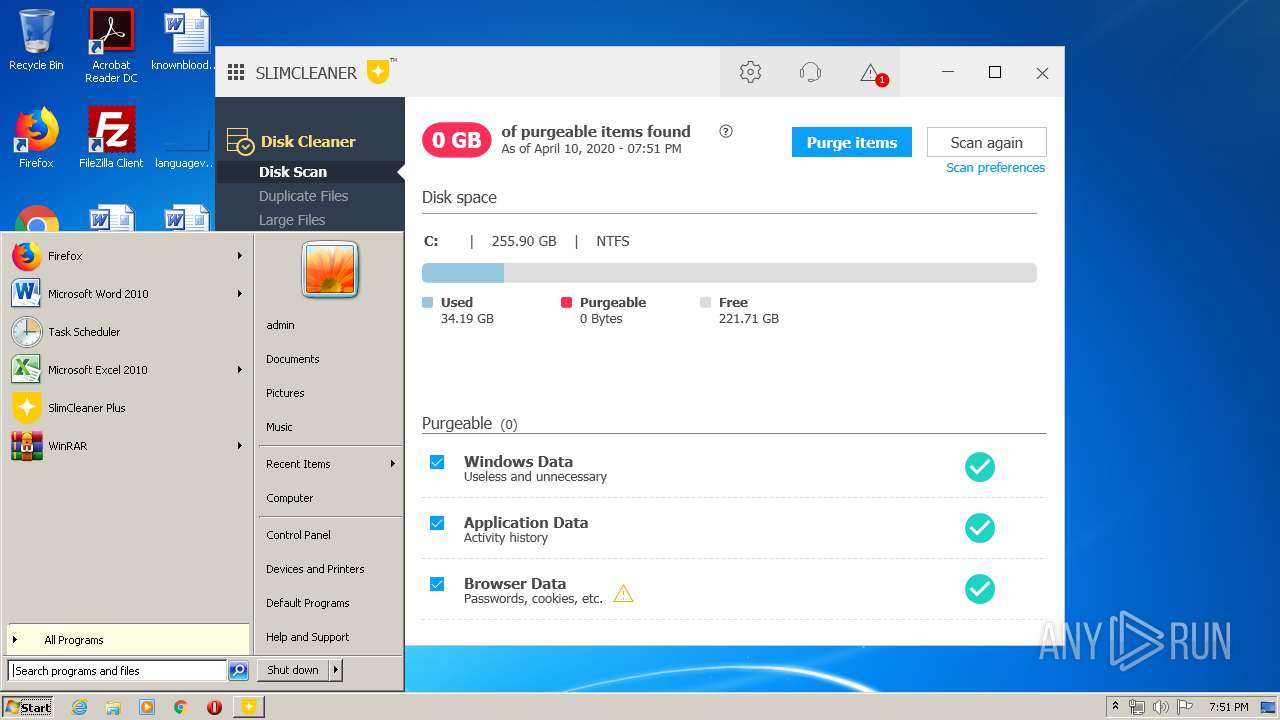Image resolution: width=1280 pixels, height=720 pixels.
Task: Click the Search programs and files field
Action: click(x=117, y=671)
